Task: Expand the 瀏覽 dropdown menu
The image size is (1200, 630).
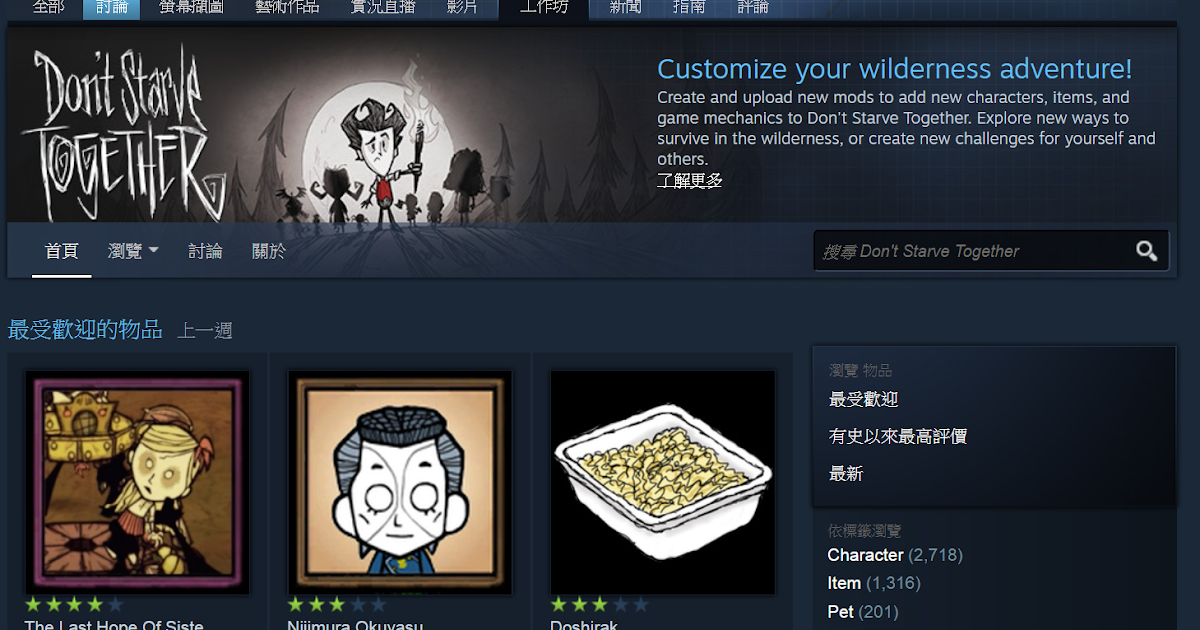Action: pyautogui.click(x=133, y=251)
